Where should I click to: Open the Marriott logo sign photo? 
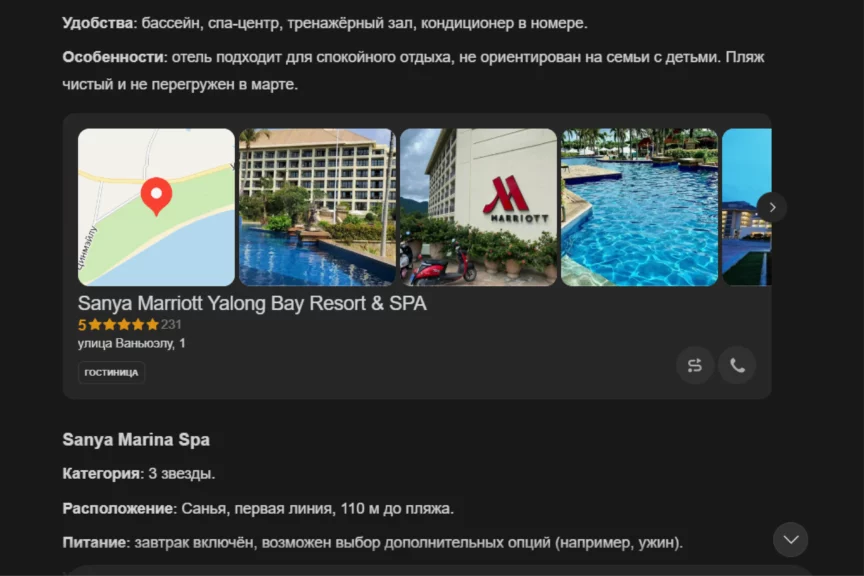[478, 207]
